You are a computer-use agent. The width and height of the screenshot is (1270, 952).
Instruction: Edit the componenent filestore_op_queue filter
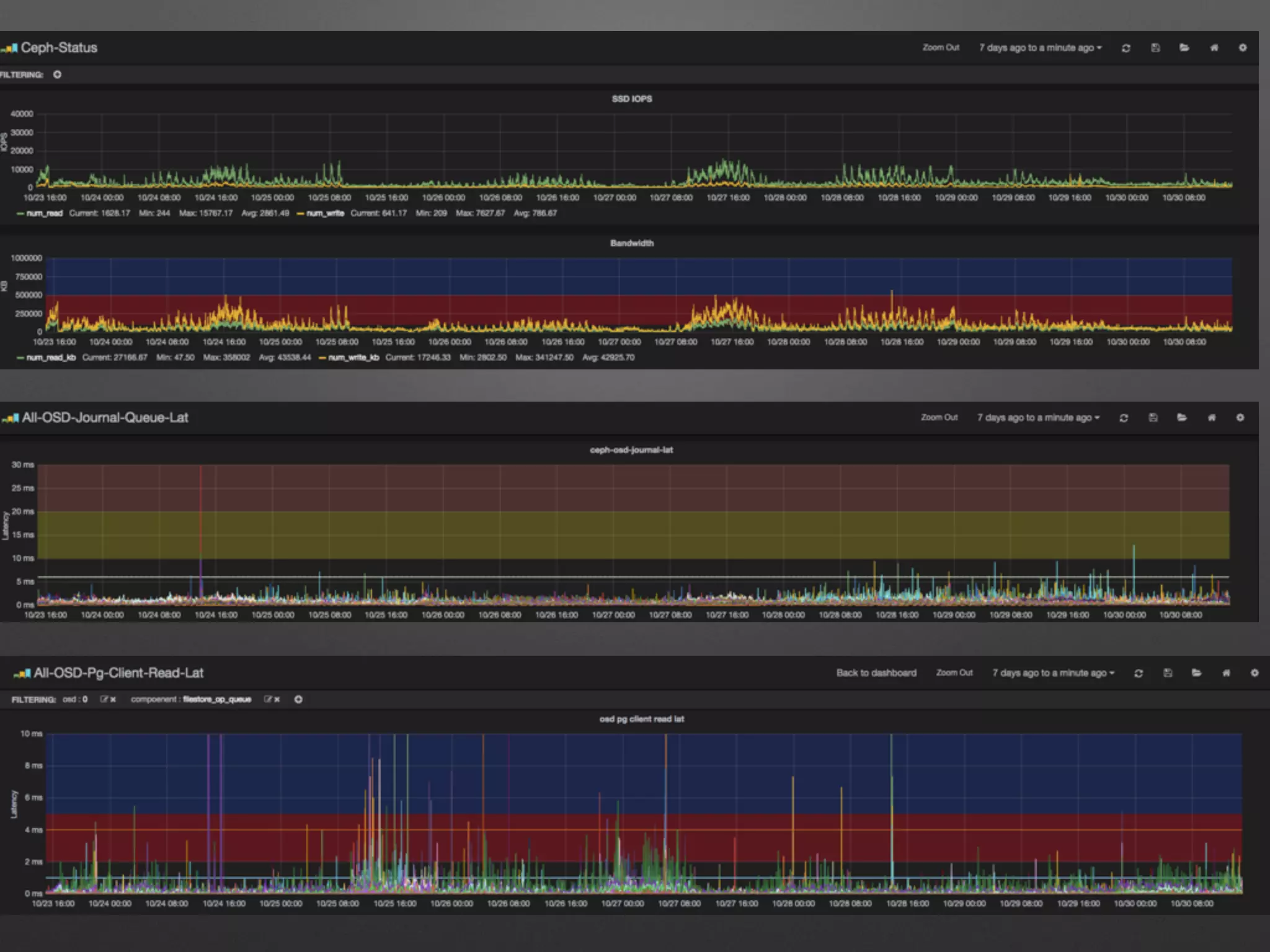pyautogui.click(x=268, y=699)
